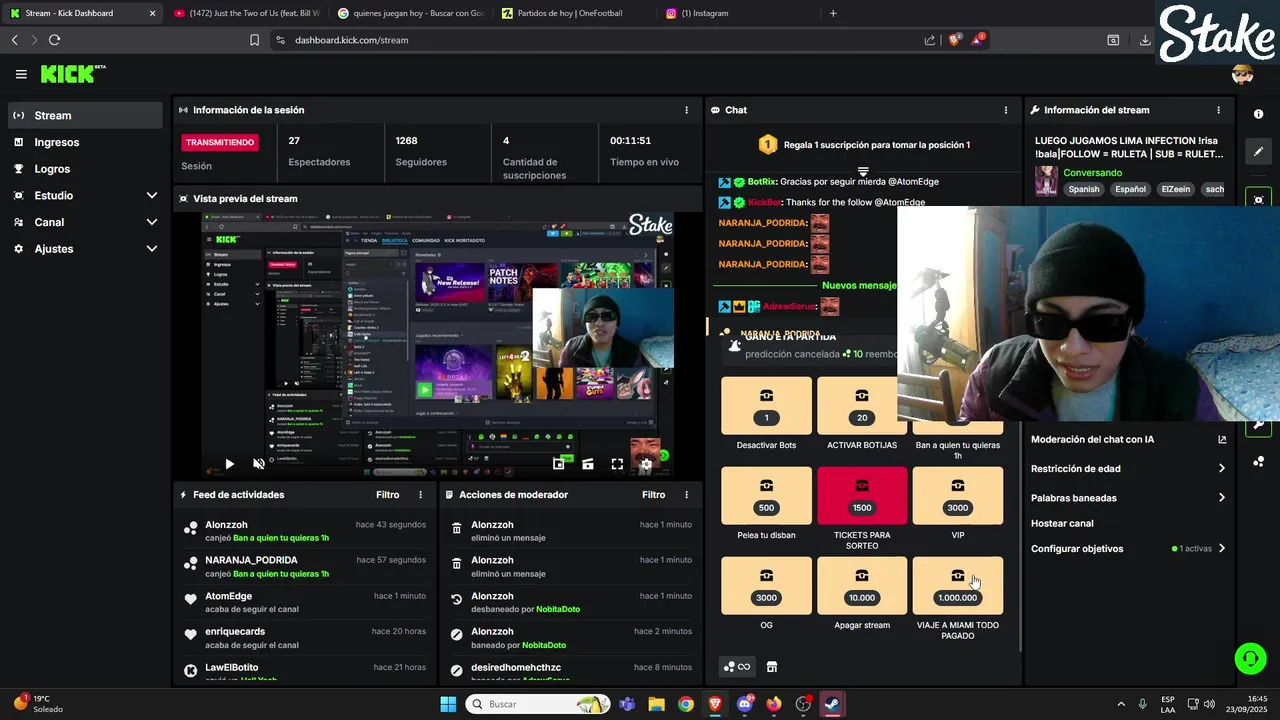The height and width of the screenshot is (720, 1280).
Task: Click the unban history icon for Alonzzoh
Action: click(456, 599)
